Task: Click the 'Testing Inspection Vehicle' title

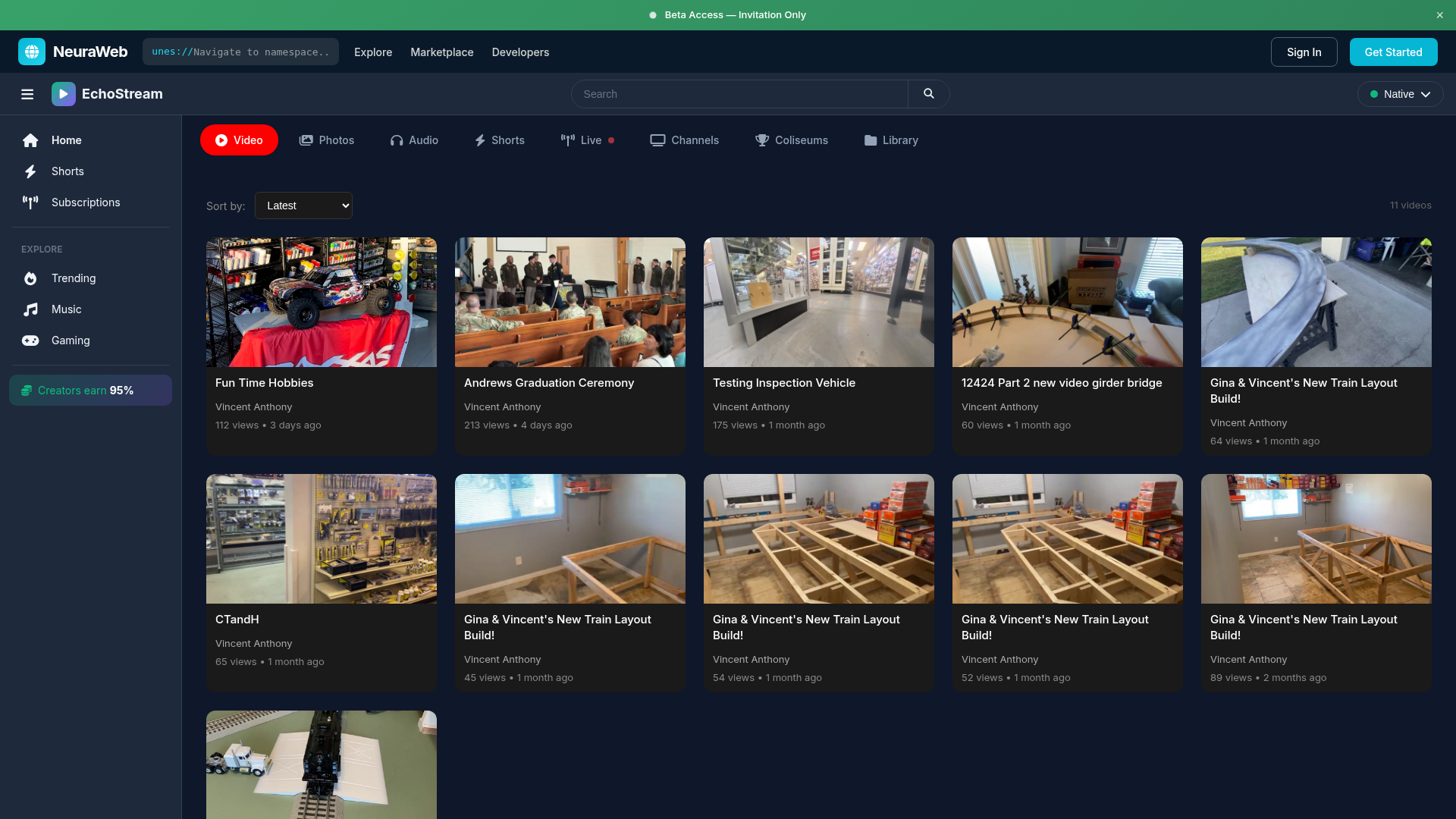Action: click(x=784, y=383)
